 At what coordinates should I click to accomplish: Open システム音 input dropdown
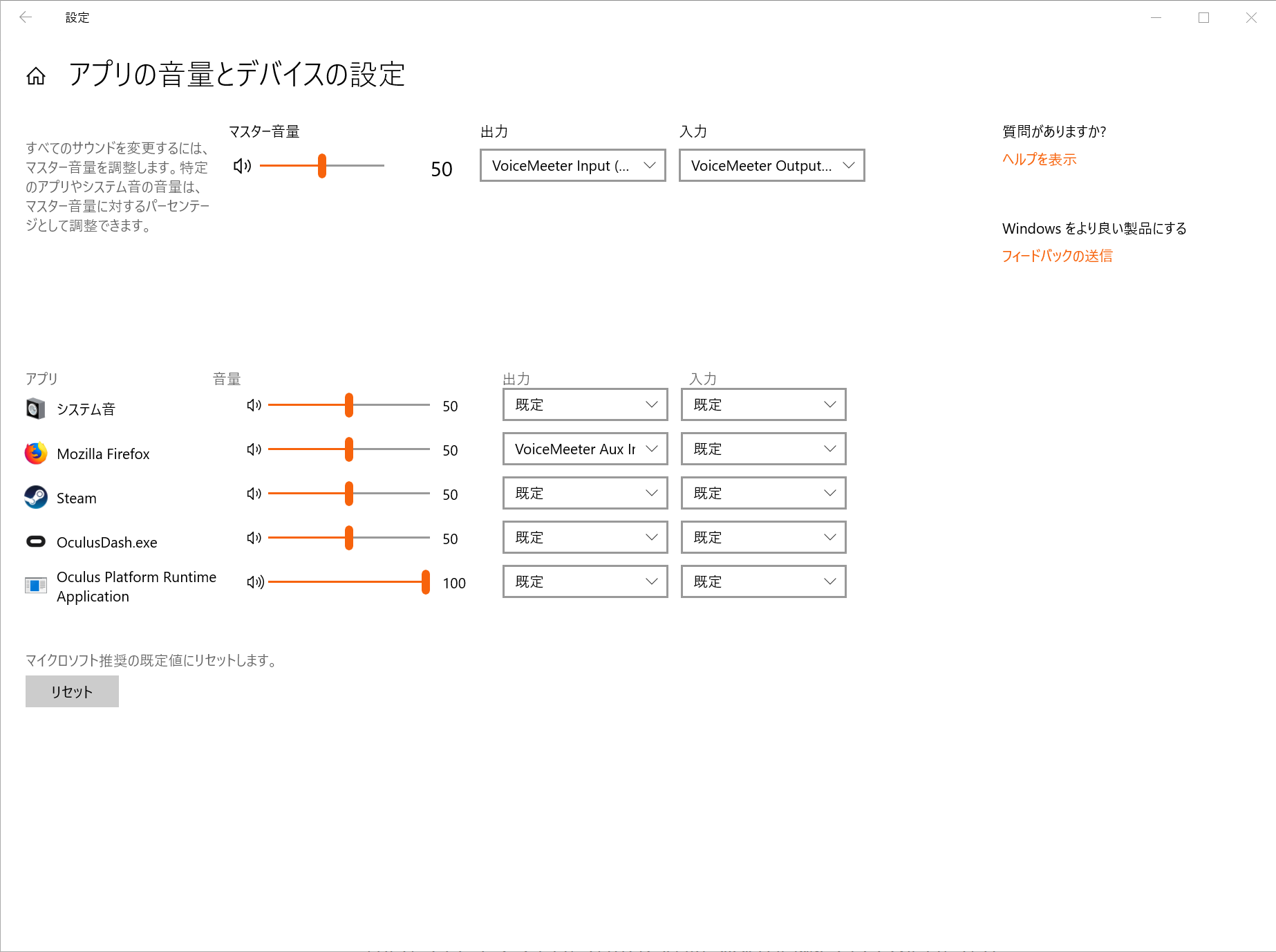(x=764, y=404)
